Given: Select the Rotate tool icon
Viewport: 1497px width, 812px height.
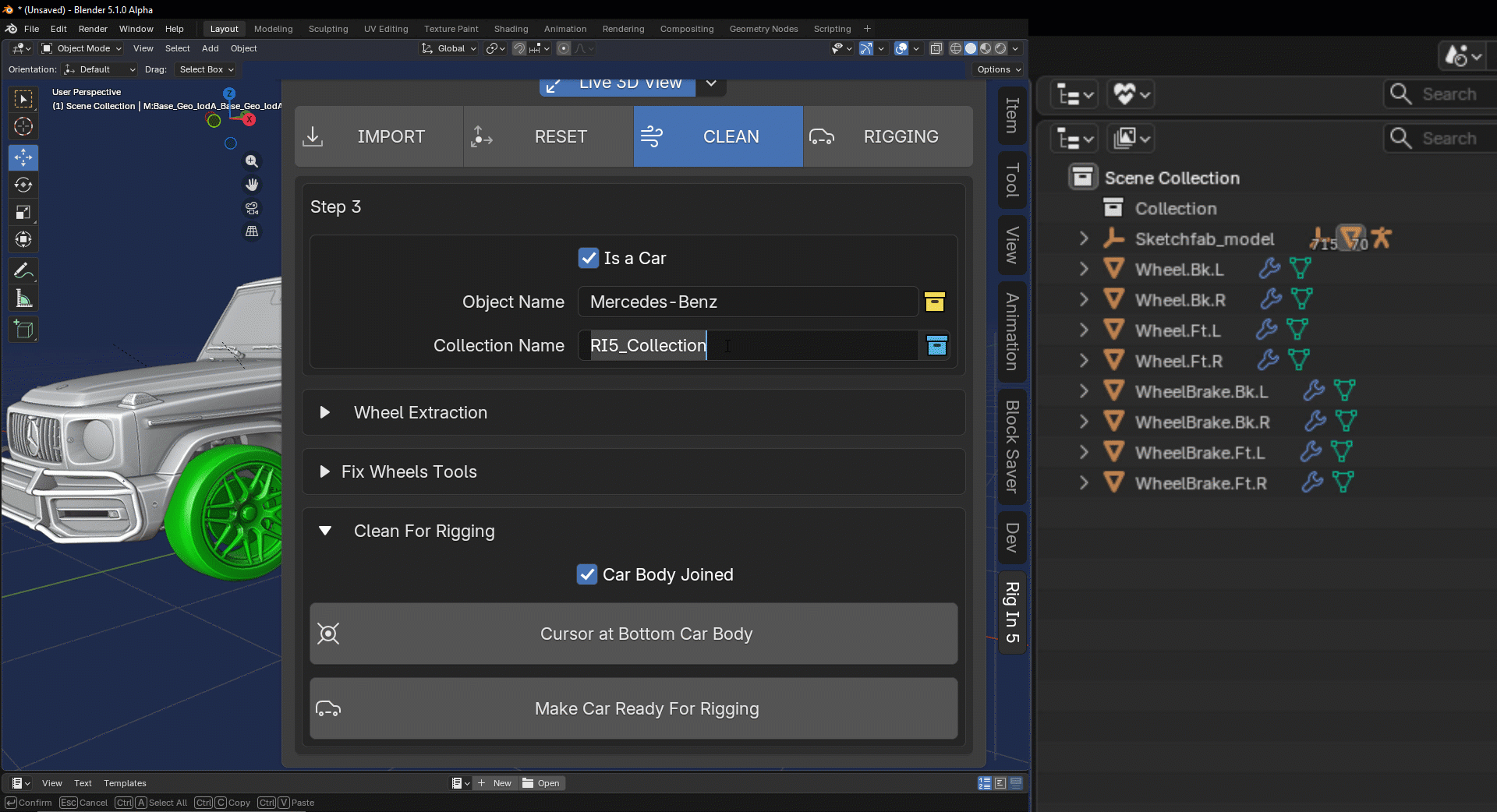Looking at the screenshot, I should 23,185.
